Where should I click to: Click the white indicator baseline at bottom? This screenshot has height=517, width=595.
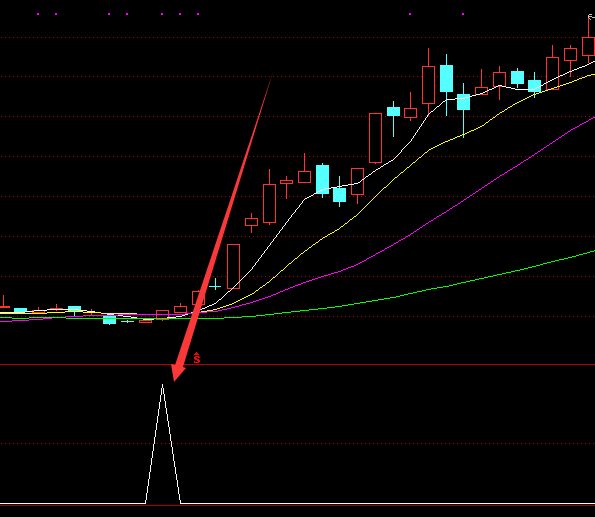(x=298, y=504)
